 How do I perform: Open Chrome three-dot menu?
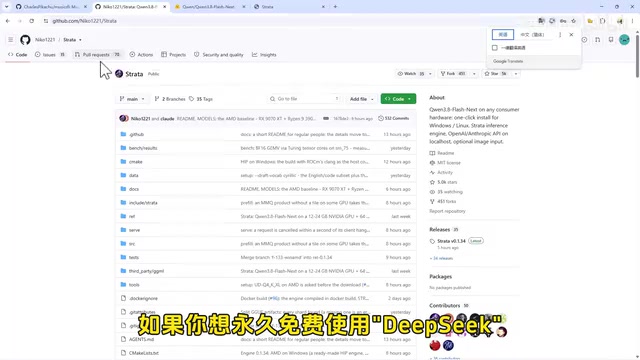pos(633,21)
